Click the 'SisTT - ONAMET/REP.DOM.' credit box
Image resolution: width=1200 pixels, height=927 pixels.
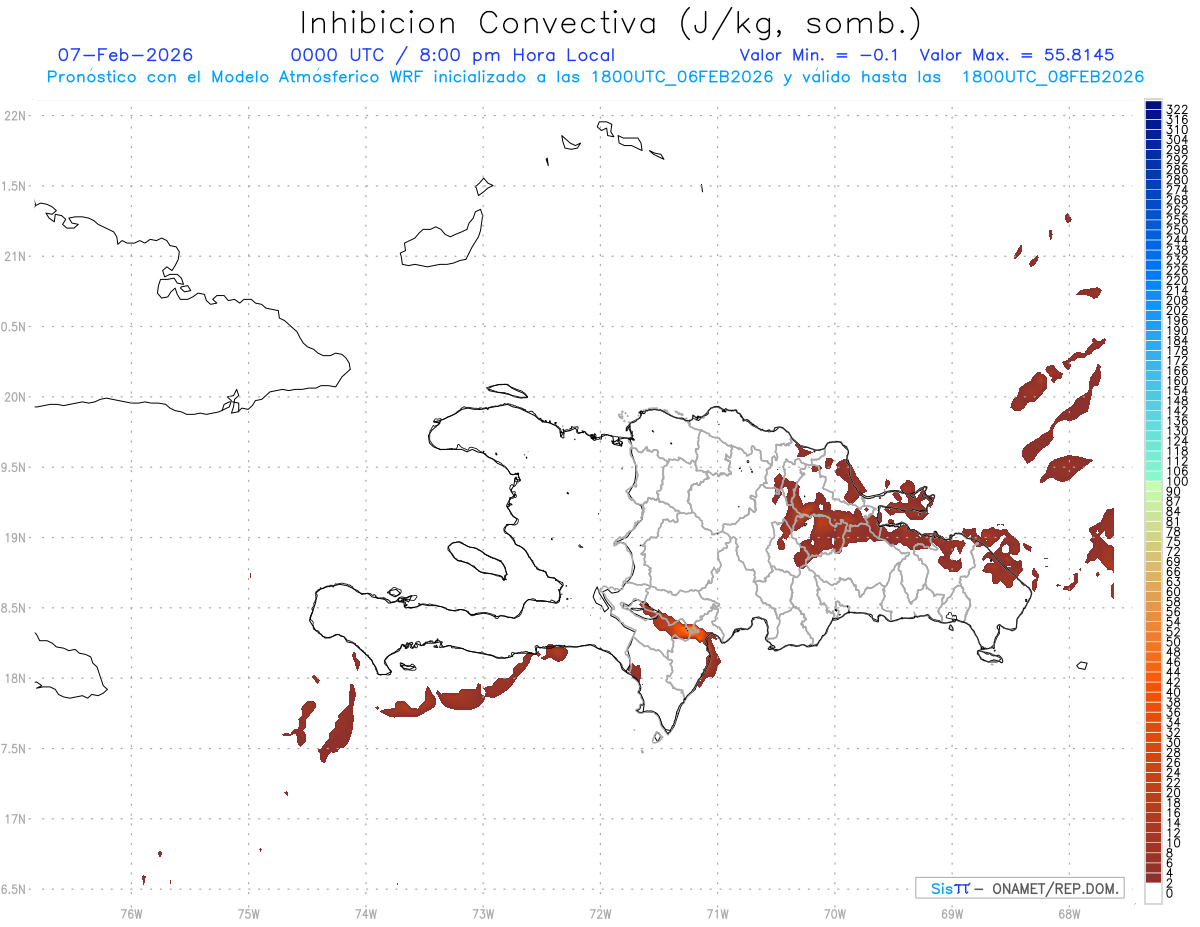coord(1019,888)
